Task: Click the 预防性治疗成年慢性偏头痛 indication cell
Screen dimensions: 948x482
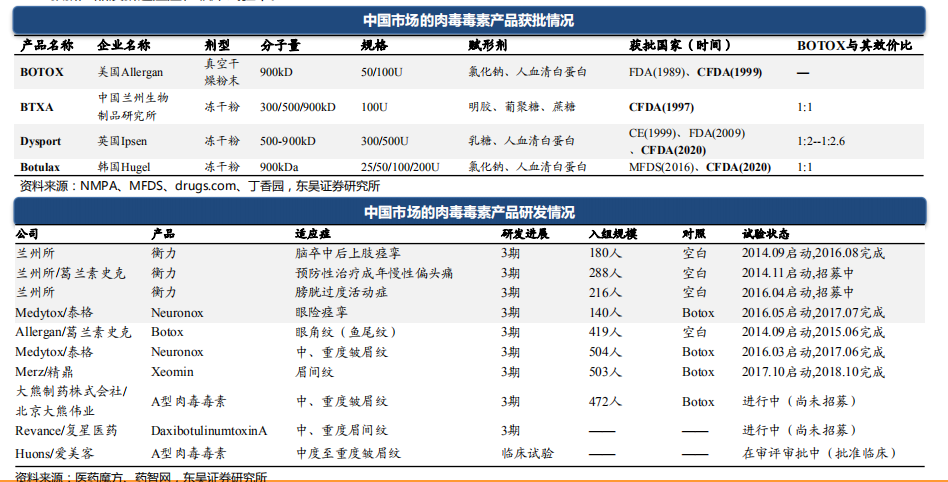Action: tap(374, 273)
